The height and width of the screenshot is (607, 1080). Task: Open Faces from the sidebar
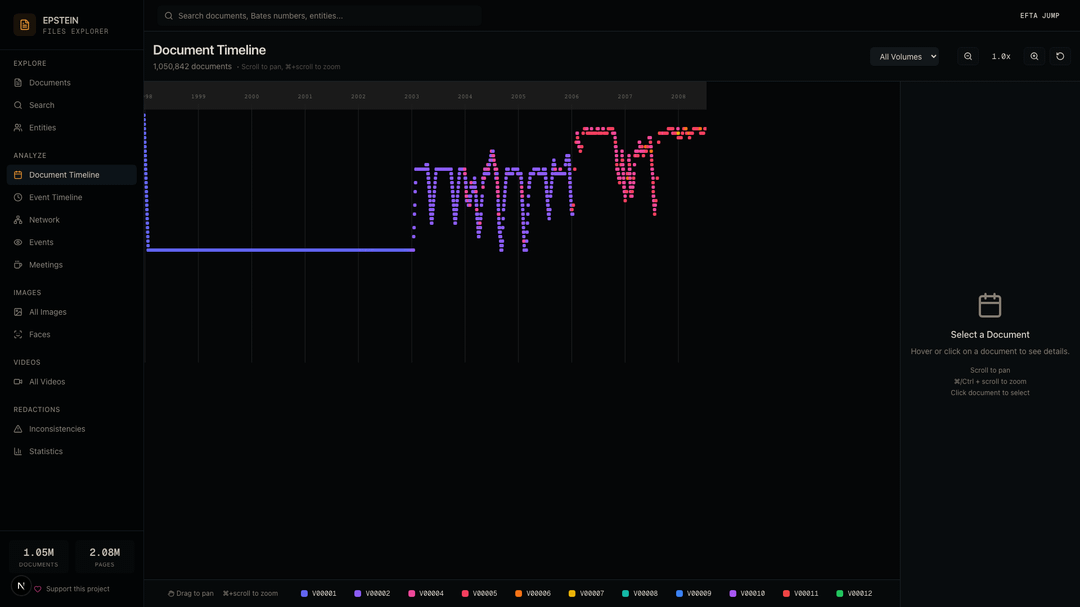[x=39, y=335]
